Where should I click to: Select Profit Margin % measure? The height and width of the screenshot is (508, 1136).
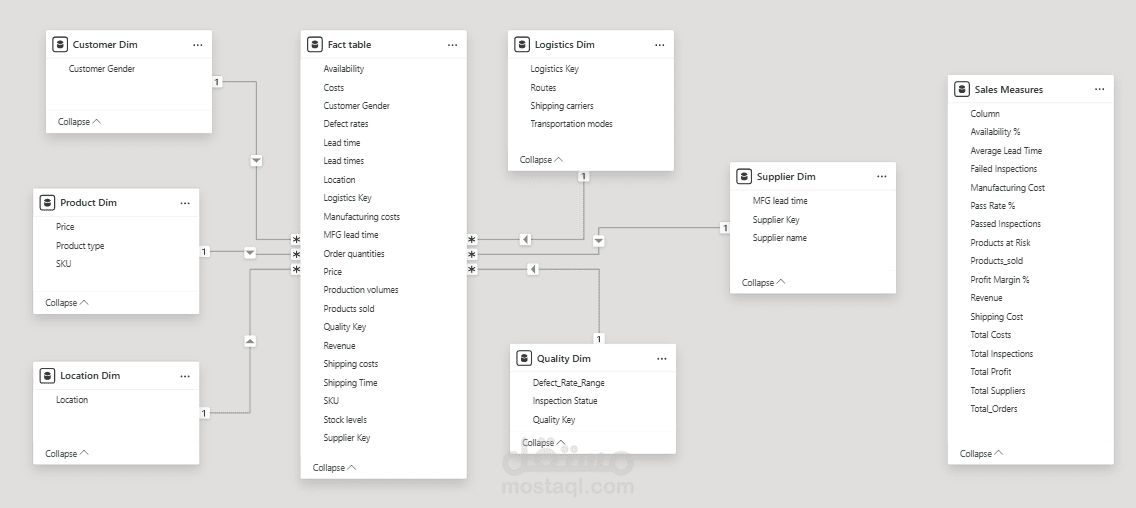(x=999, y=280)
